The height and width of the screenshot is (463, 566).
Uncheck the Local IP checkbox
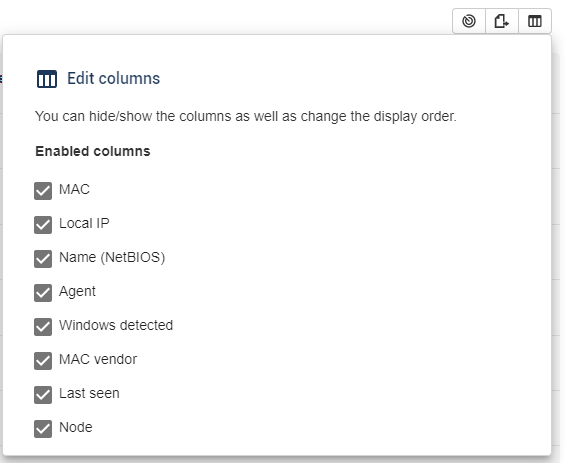point(43,225)
